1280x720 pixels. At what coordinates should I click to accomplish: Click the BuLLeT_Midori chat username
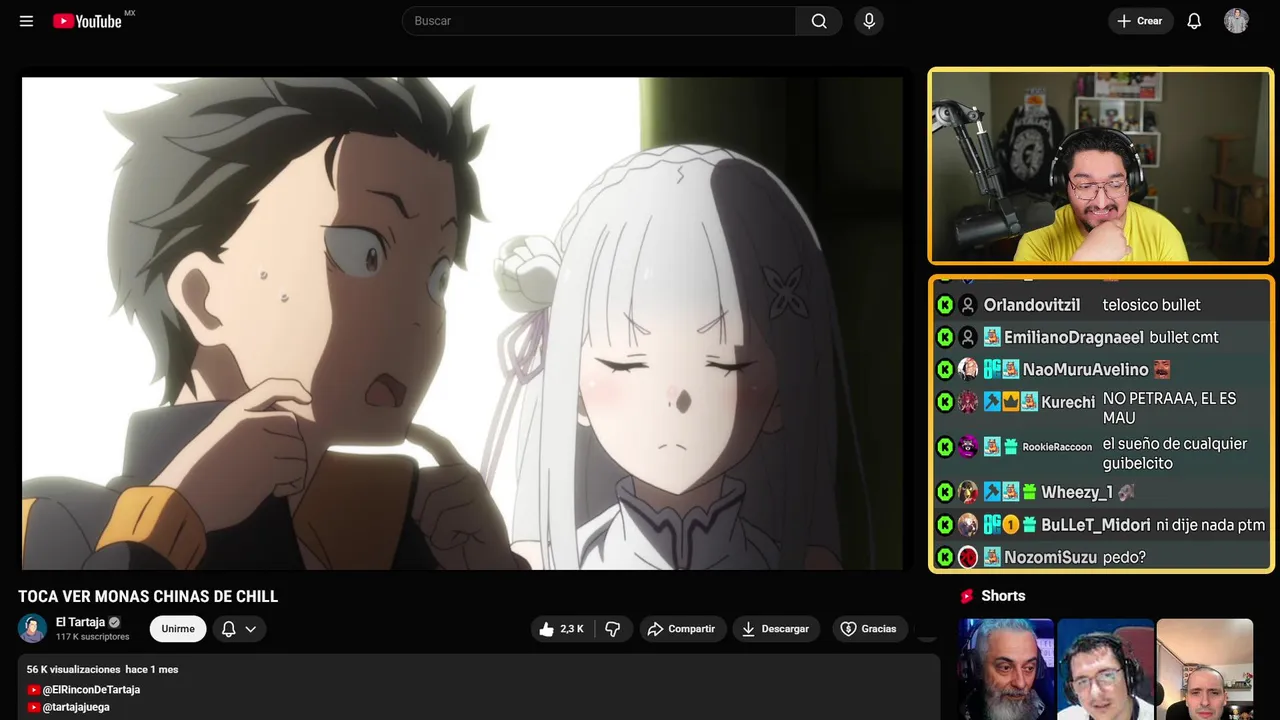(x=1096, y=525)
